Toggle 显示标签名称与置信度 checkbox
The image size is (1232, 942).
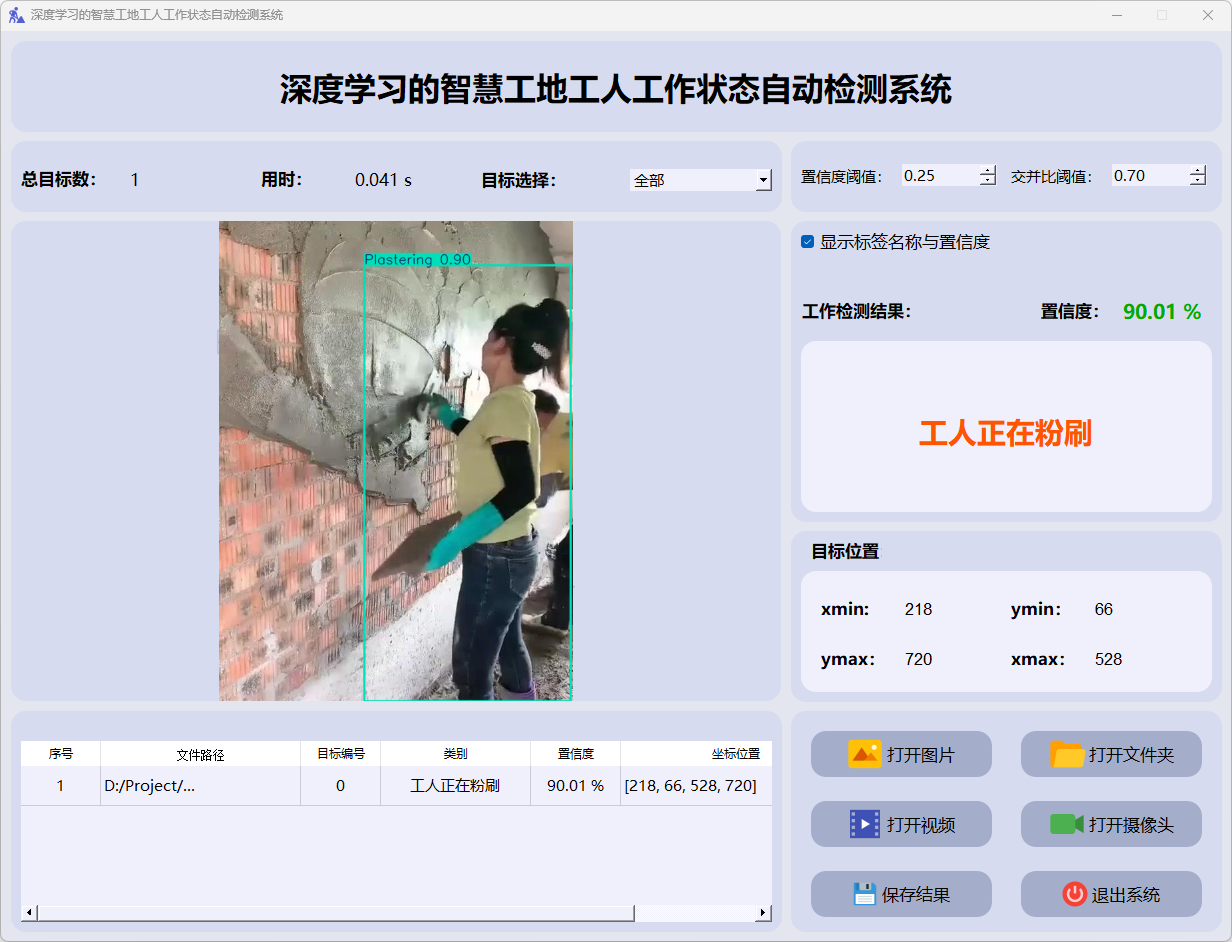(808, 242)
